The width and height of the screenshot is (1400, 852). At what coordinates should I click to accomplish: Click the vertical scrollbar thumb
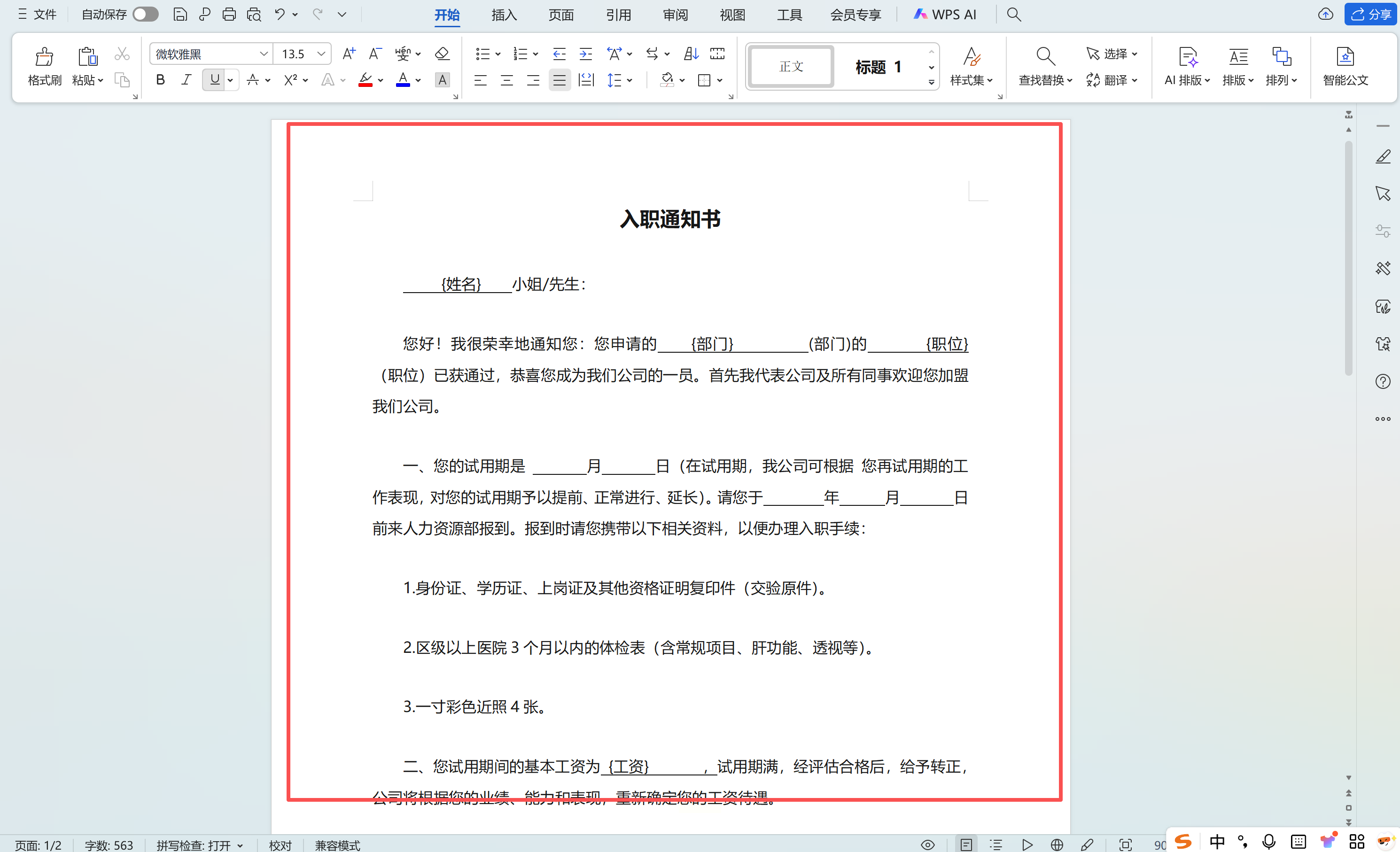pos(1348,258)
